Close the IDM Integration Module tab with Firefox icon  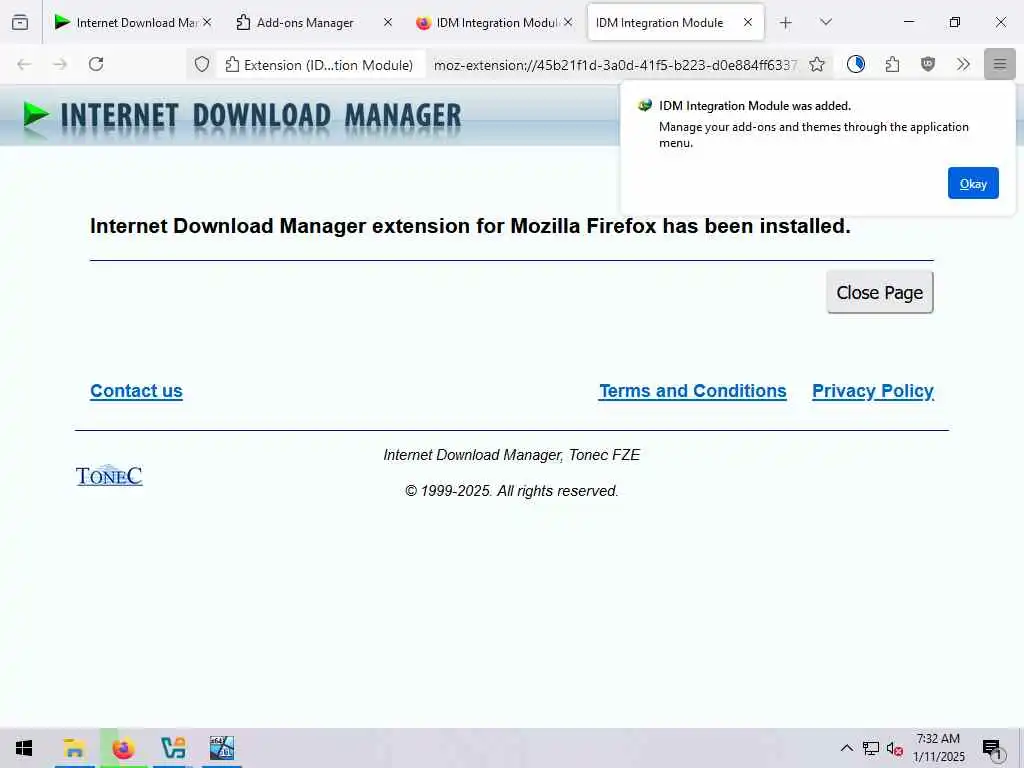[x=568, y=22]
